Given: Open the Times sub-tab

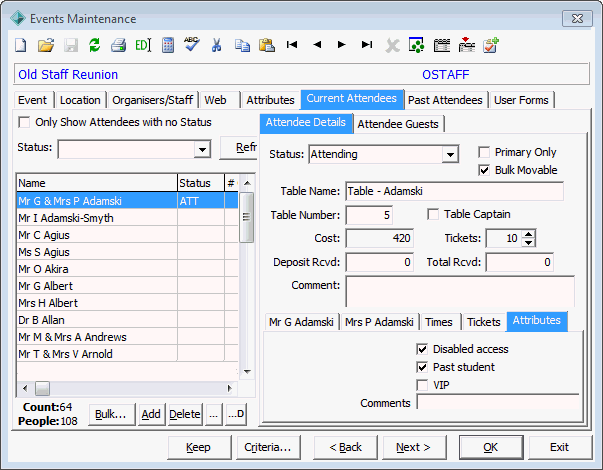Looking at the screenshot, I should [x=439, y=322].
